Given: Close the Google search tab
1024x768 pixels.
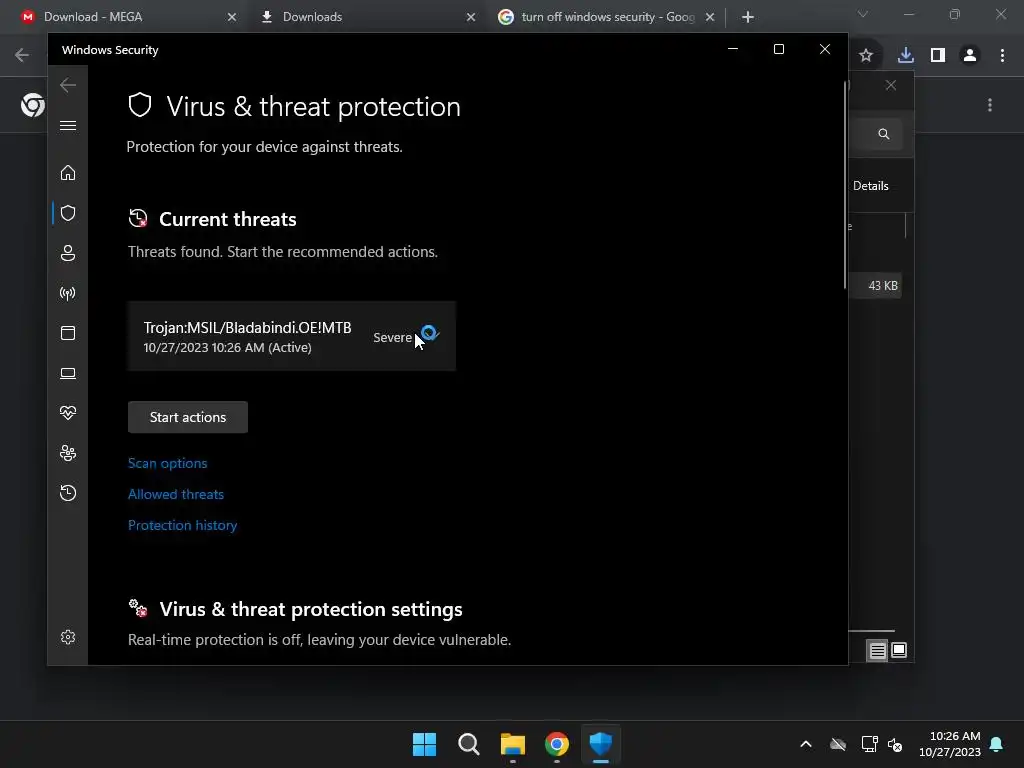Looking at the screenshot, I should [x=710, y=17].
